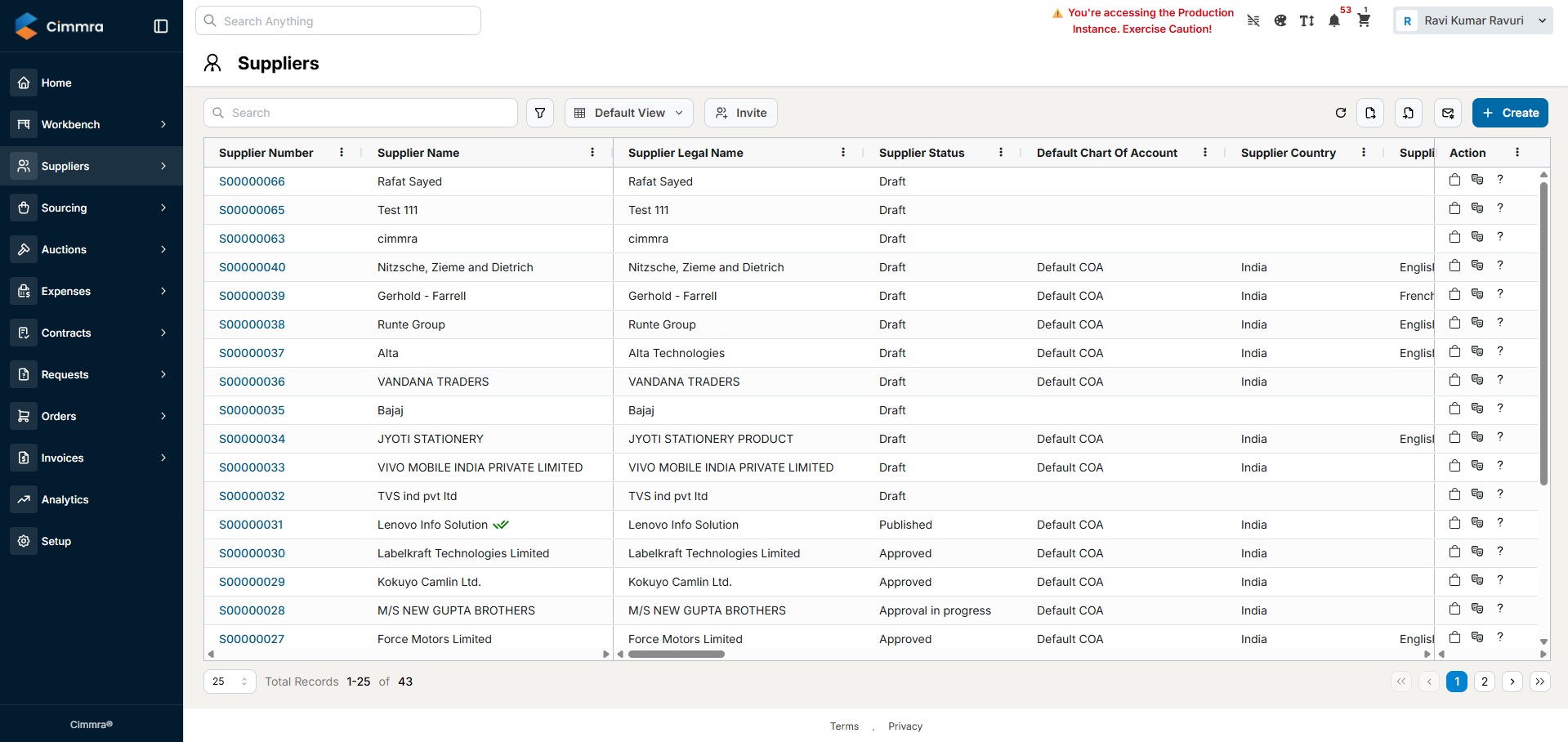Click copy action icon for S00000065
The height and width of the screenshot is (742, 1568).
pos(1477,208)
